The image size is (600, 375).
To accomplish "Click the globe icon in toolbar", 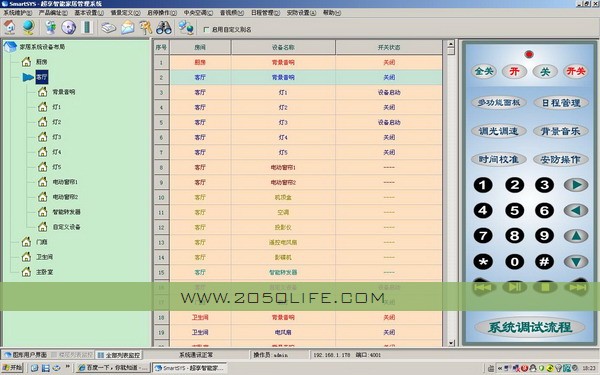I will [28, 27].
